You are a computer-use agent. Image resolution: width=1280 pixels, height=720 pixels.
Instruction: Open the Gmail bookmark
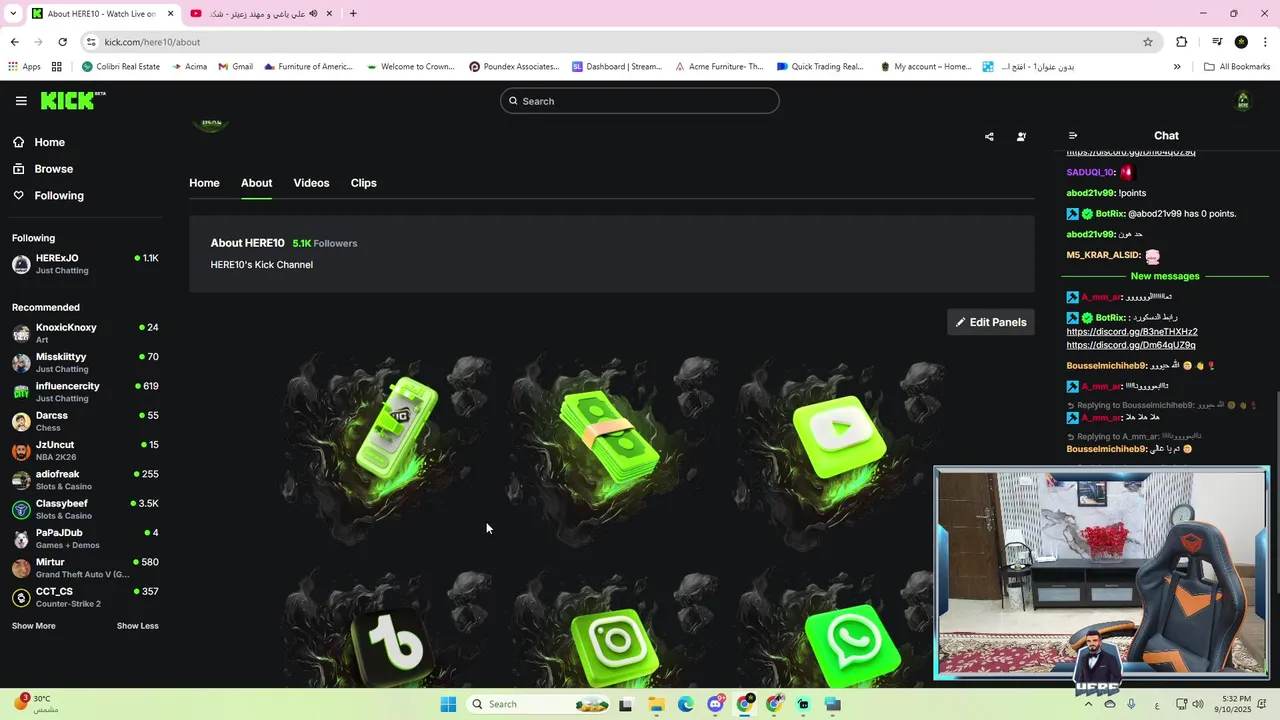pos(235,67)
